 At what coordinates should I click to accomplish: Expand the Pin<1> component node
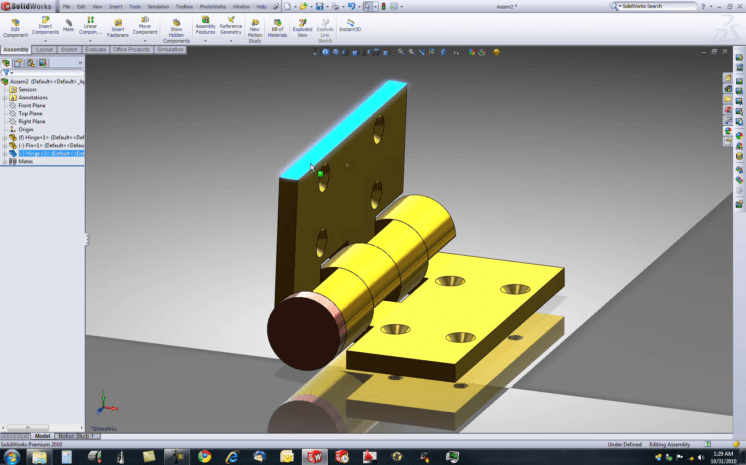pos(4,146)
